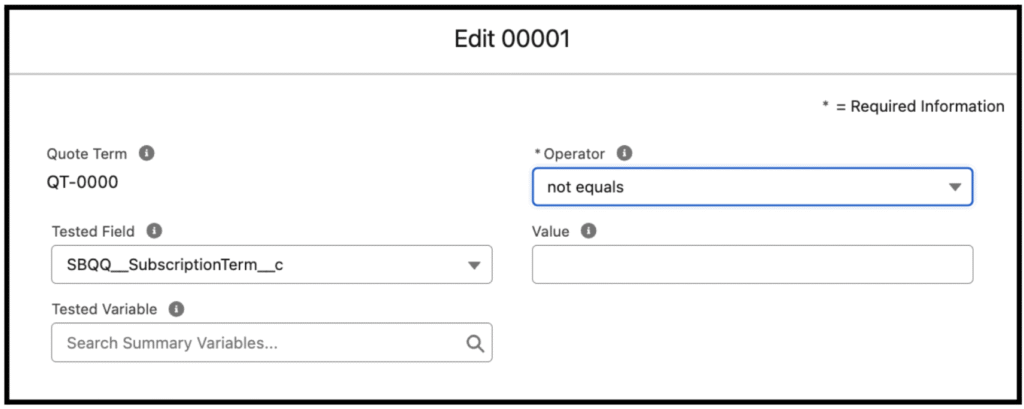Show the Tested Variable info tooltip
The width and height of the screenshot is (1024, 409).
coord(176,309)
